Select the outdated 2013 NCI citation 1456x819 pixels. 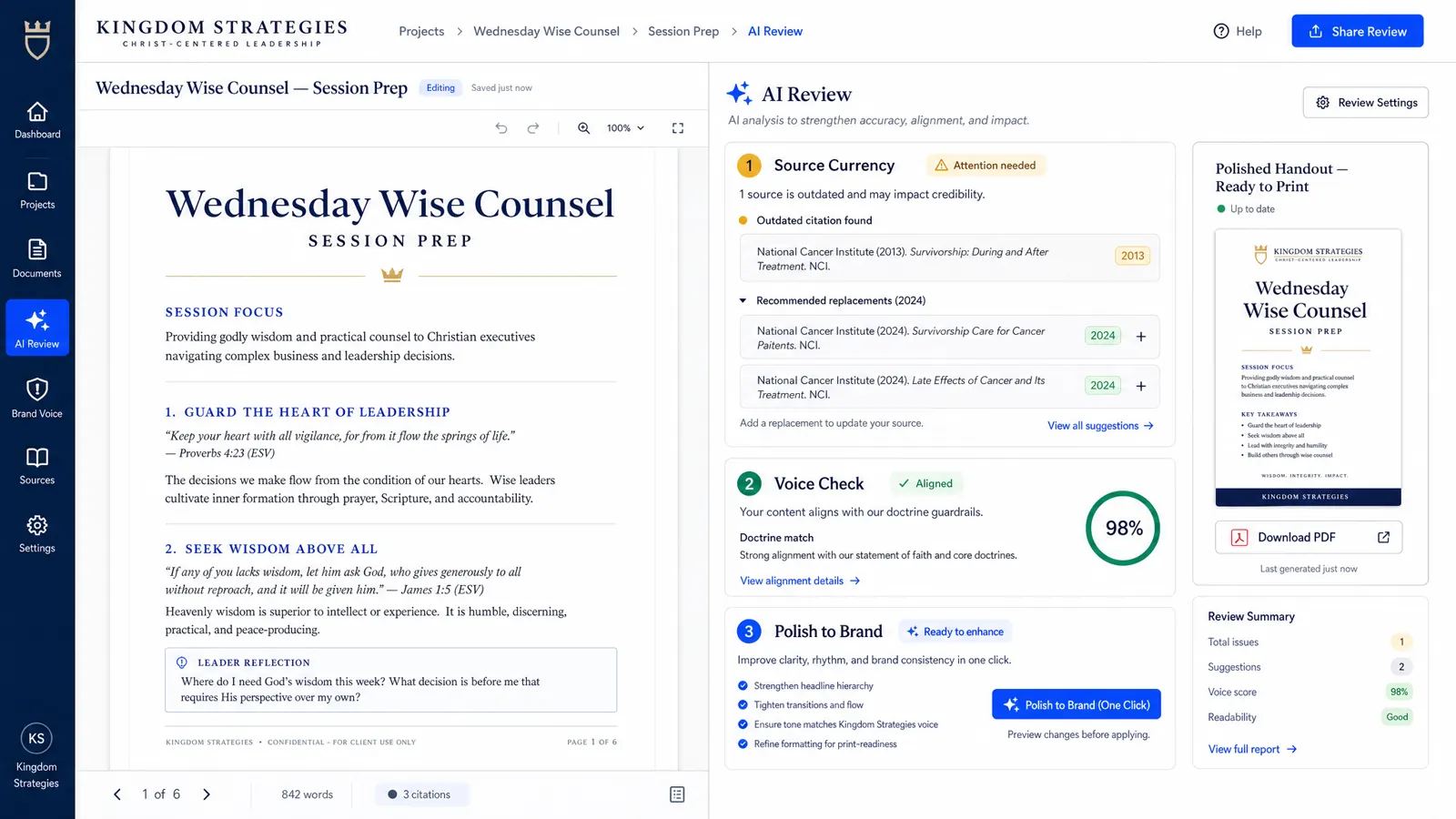(949, 258)
